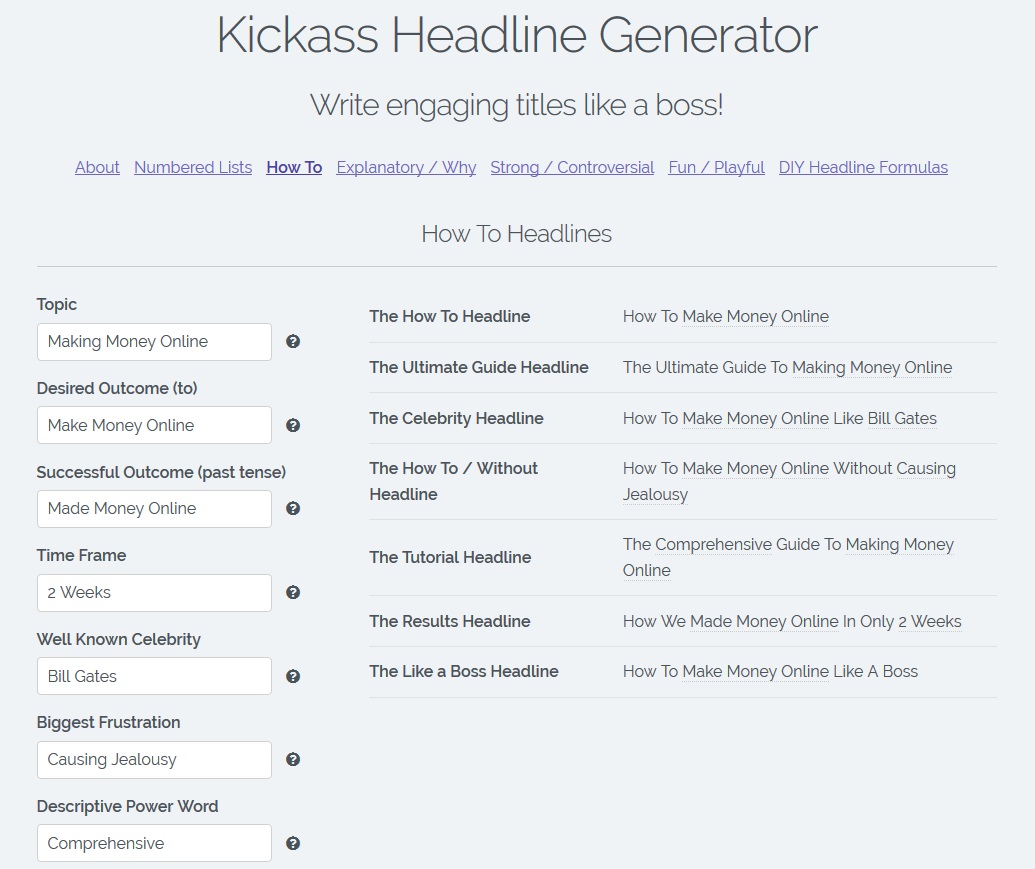Click the Well Known Celebrity input field
This screenshot has height=869, width=1035.
(153, 676)
